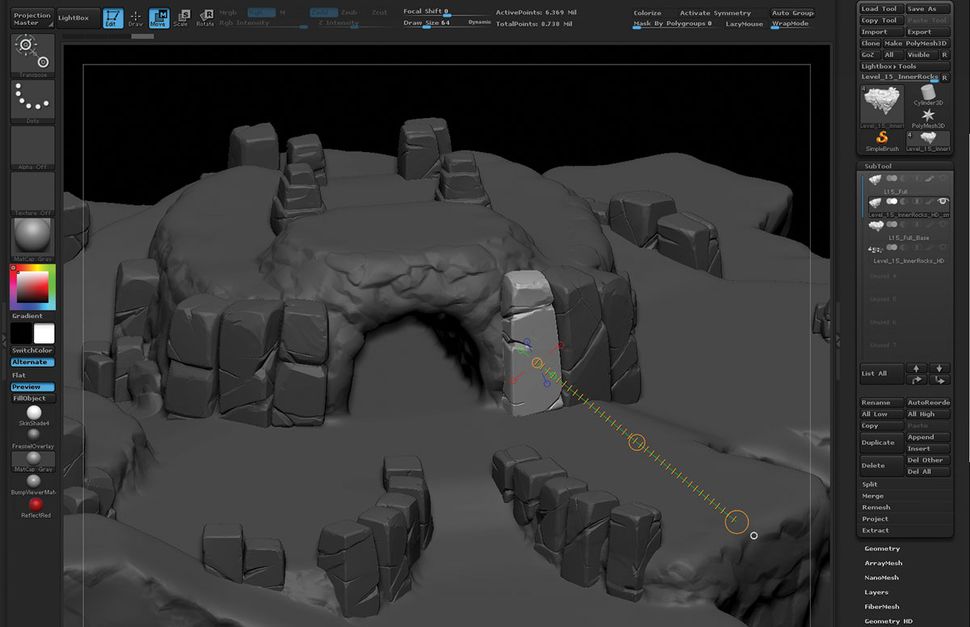Select the Rotate mode icon
The image size is (970, 627).
click(207, 17)
